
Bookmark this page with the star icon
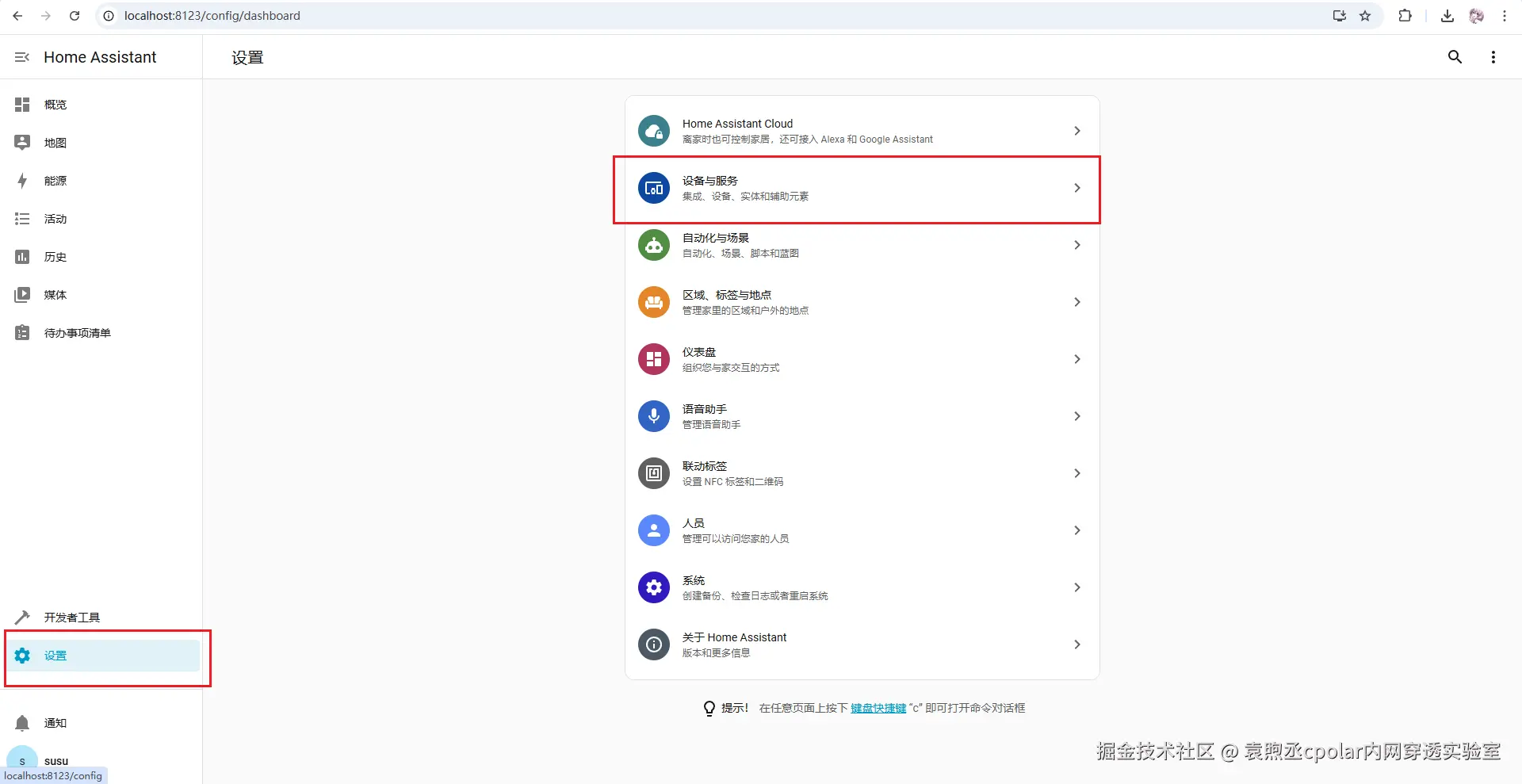pos(1365,16)
